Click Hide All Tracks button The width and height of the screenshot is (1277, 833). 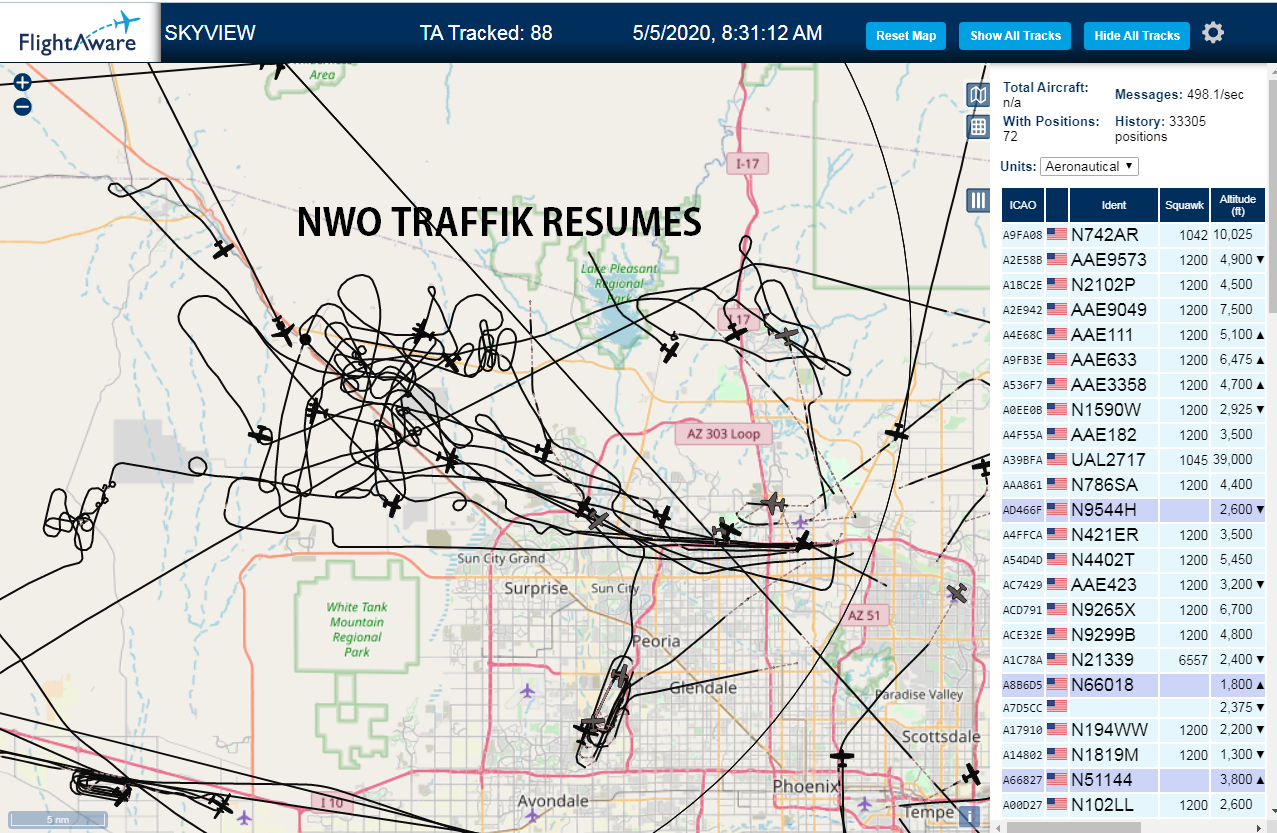[x=1137, y=36]
